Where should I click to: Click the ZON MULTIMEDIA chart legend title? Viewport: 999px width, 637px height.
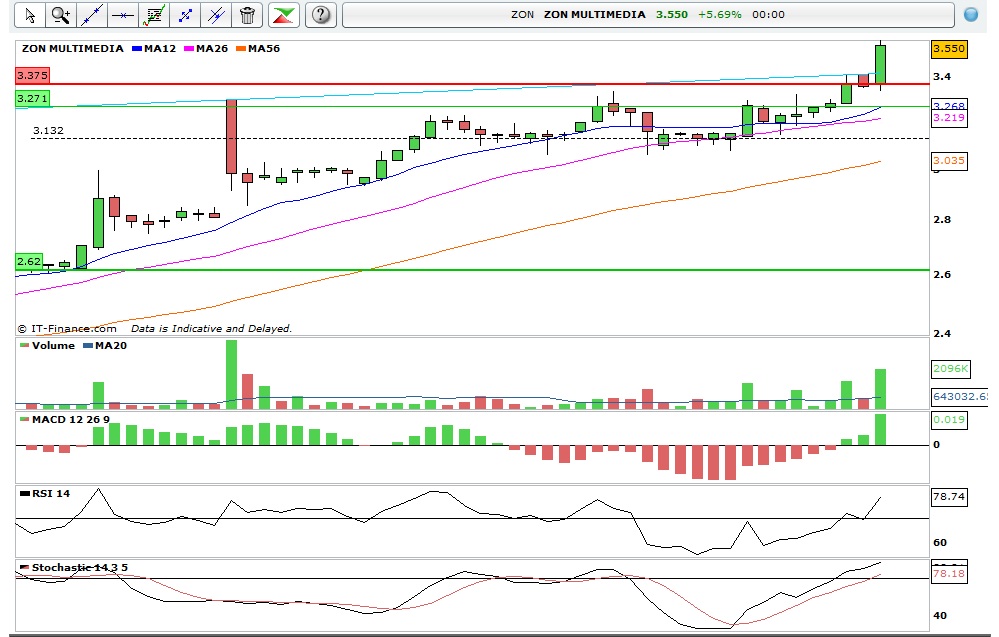[73, 48]
